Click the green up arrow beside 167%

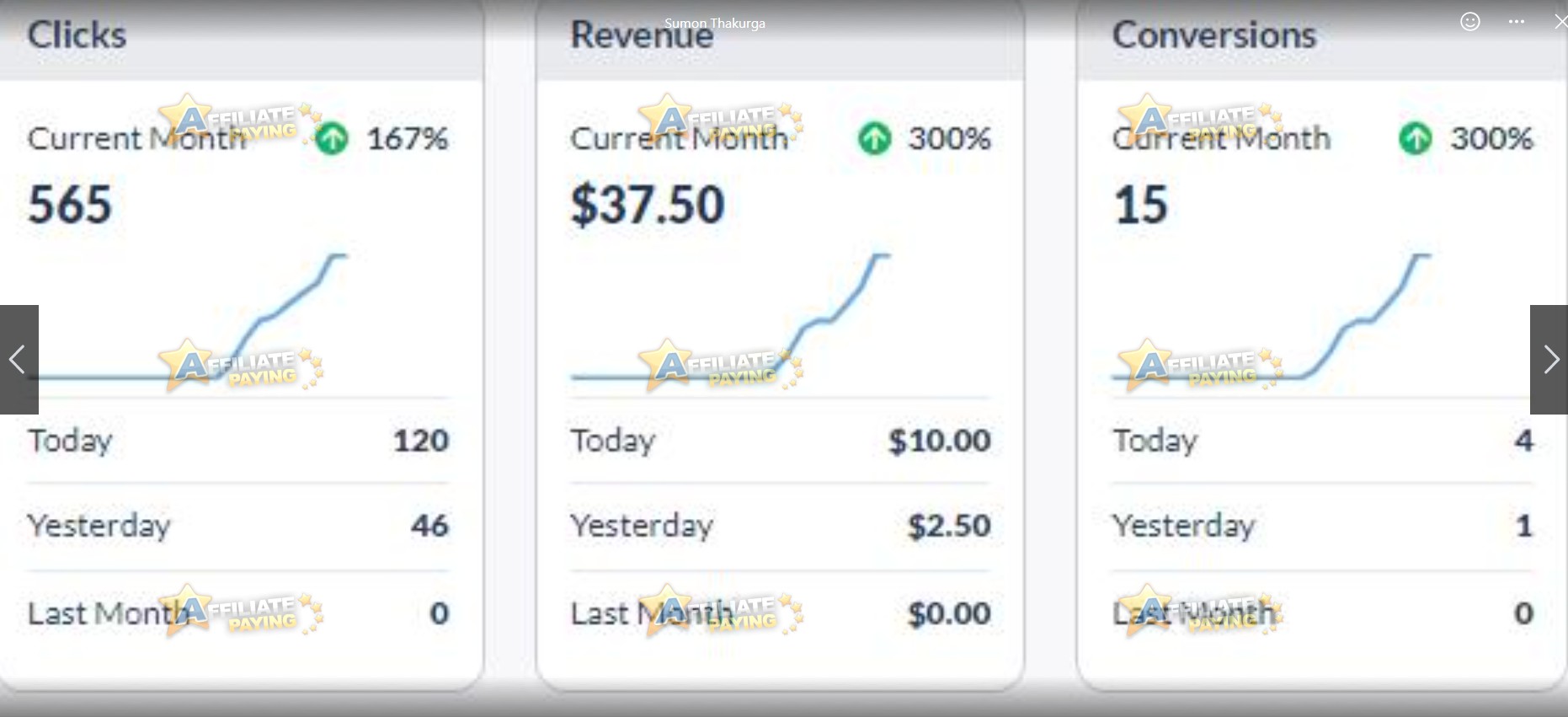332,138
